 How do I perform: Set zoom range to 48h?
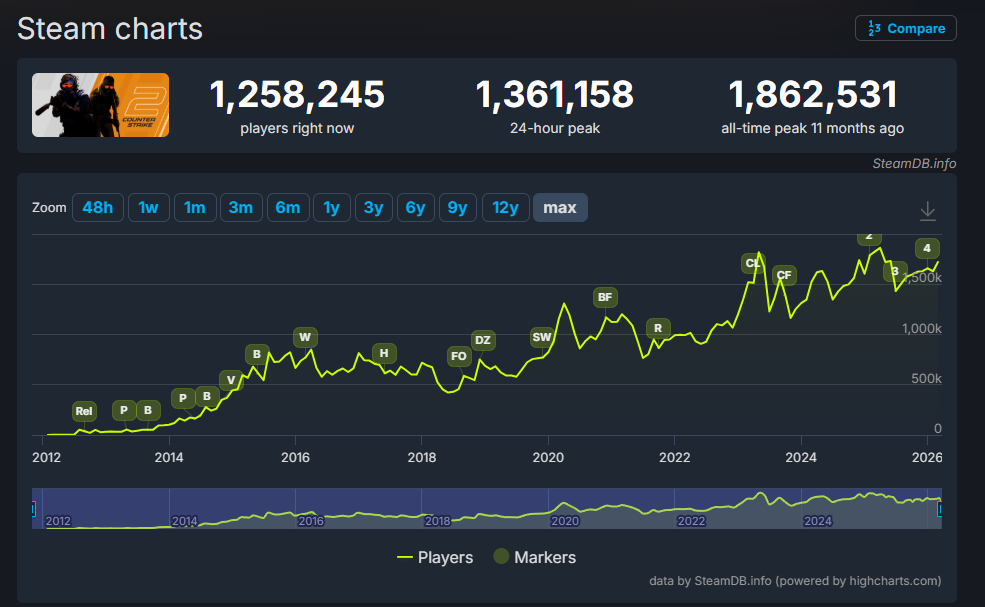click(97, 207)
